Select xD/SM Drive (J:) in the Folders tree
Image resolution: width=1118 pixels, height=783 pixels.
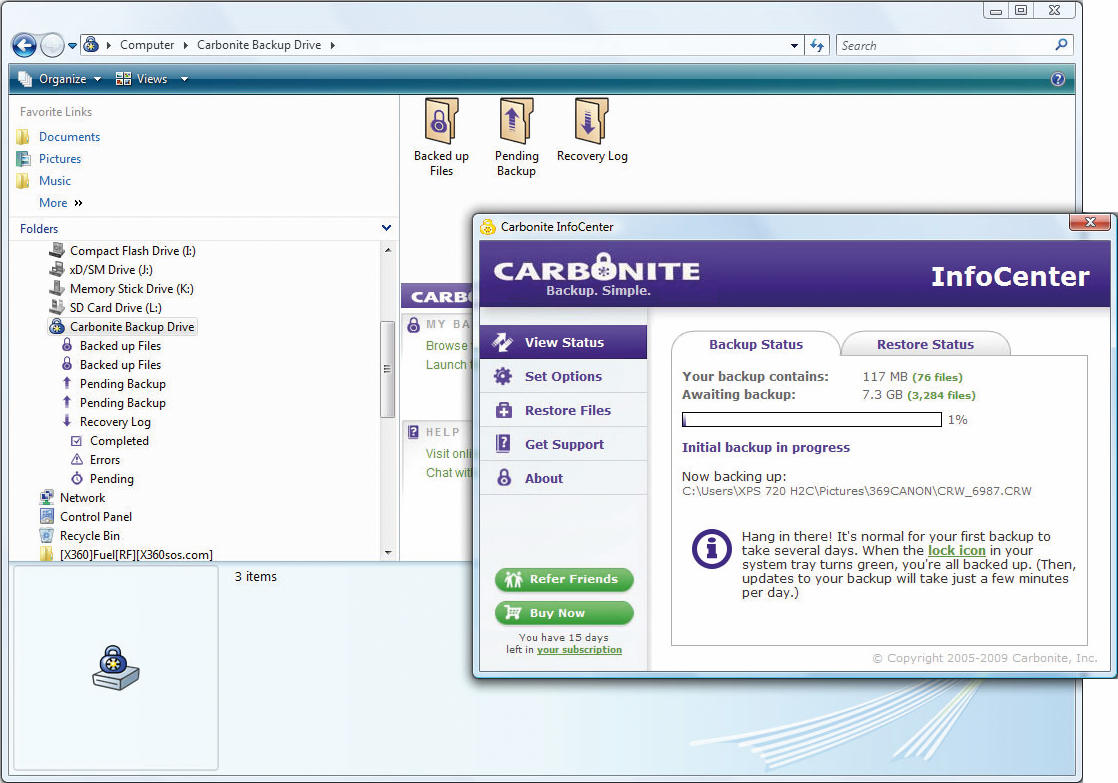pos(111,270)
